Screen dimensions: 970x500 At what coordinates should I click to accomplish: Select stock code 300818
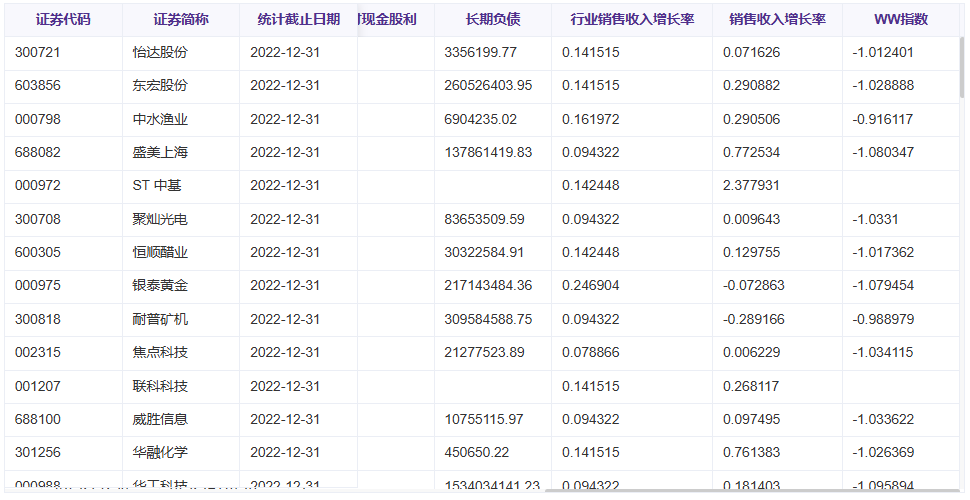coord(38,319)
